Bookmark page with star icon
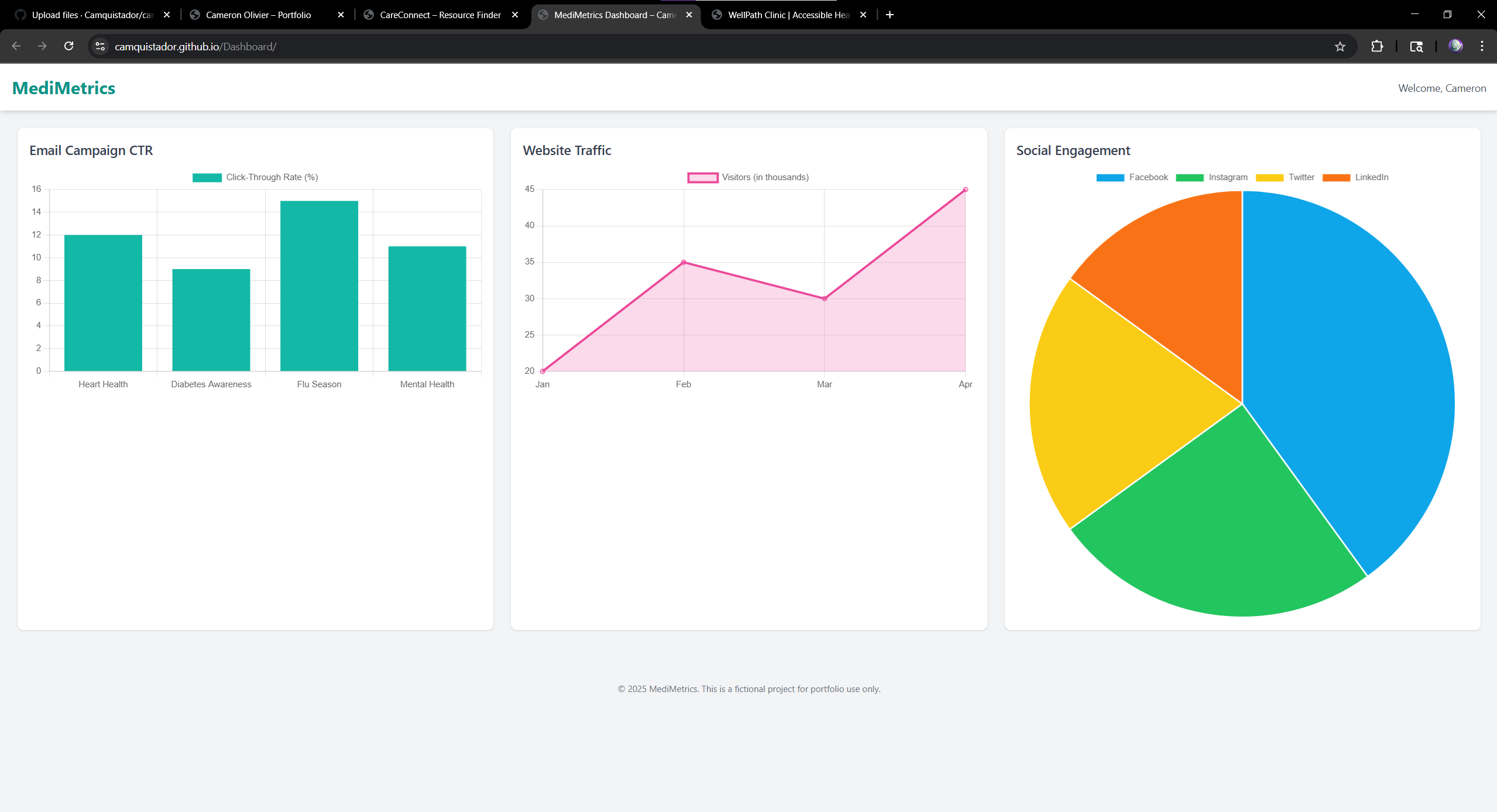The height and width of the screenshot is (812, 1497). (1340, 46)
